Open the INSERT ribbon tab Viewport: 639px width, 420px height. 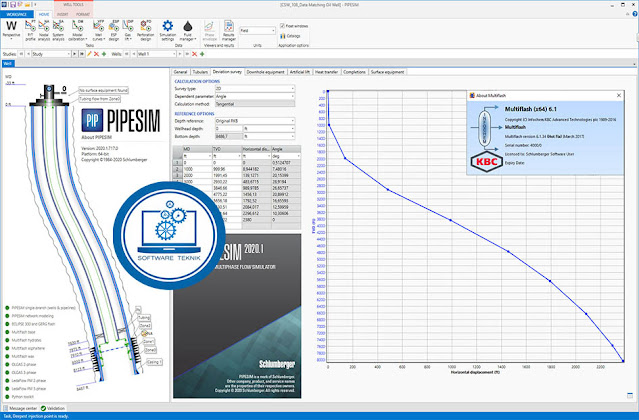tap(62, 14)
